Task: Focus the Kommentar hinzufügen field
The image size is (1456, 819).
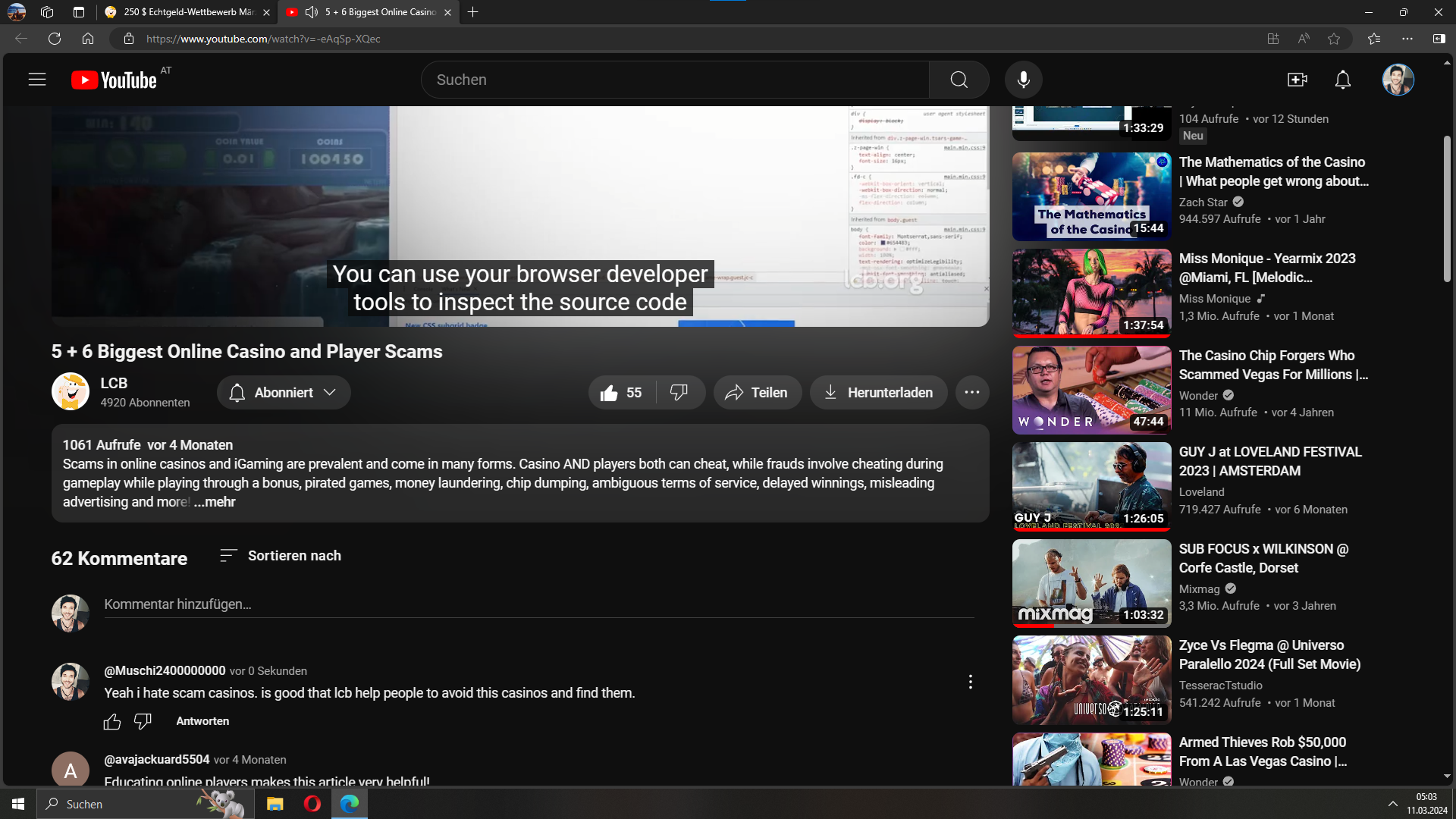Action: [539, 605]
